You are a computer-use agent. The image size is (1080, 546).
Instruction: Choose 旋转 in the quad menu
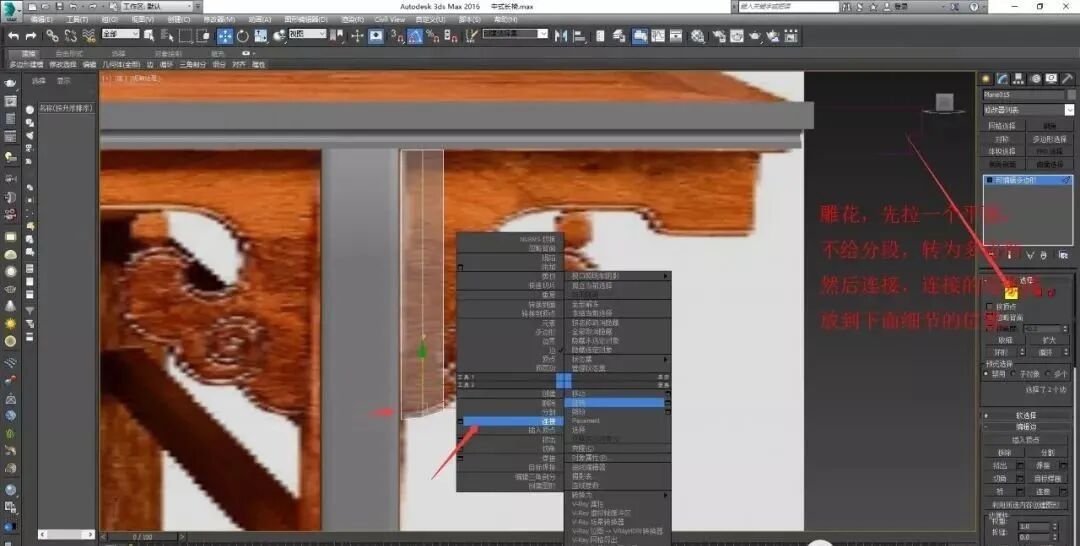614,402
